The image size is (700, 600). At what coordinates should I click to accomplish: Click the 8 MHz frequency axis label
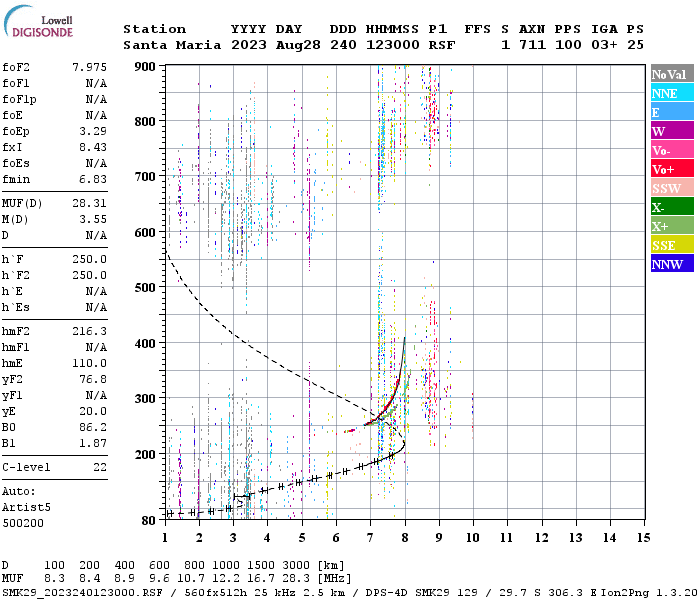pos(405,538)
